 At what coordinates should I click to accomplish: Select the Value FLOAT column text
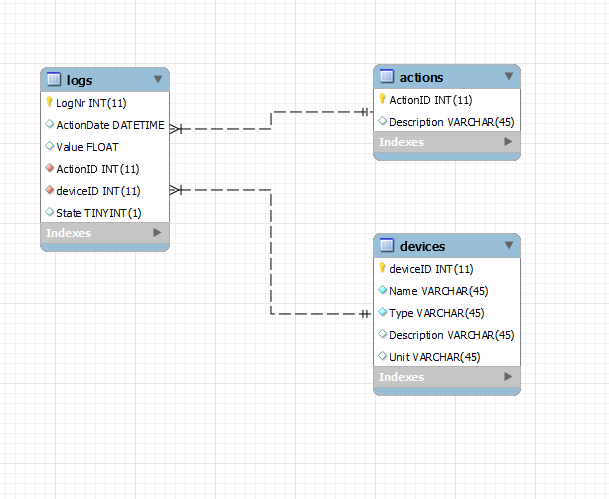pyautogui.click(x=87, y=147)
